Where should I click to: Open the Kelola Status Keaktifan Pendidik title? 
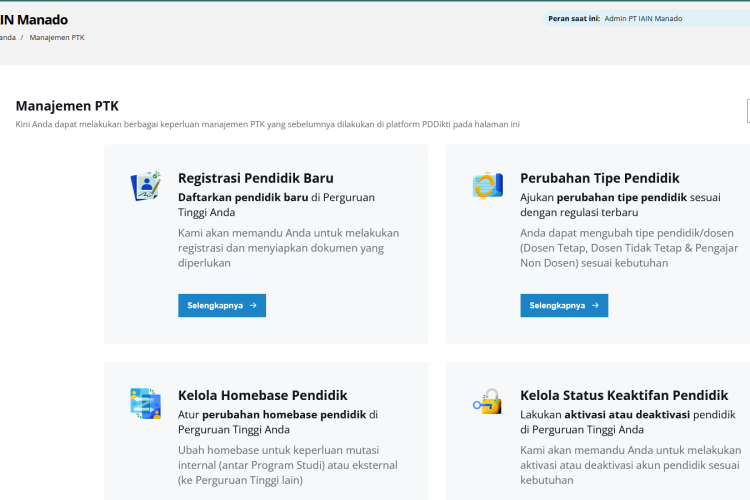[x=624, y=395]
